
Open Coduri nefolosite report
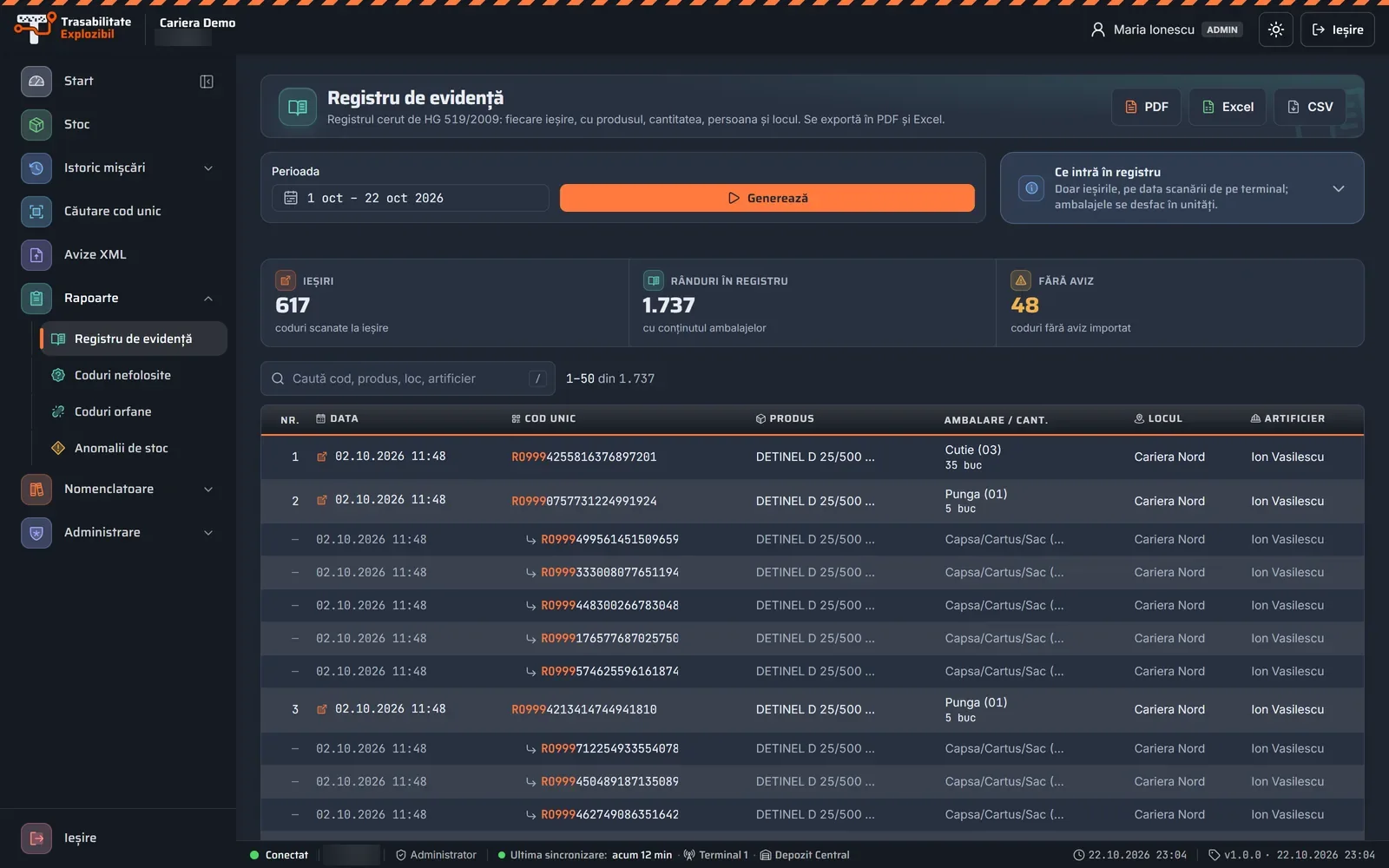point(134,375)
